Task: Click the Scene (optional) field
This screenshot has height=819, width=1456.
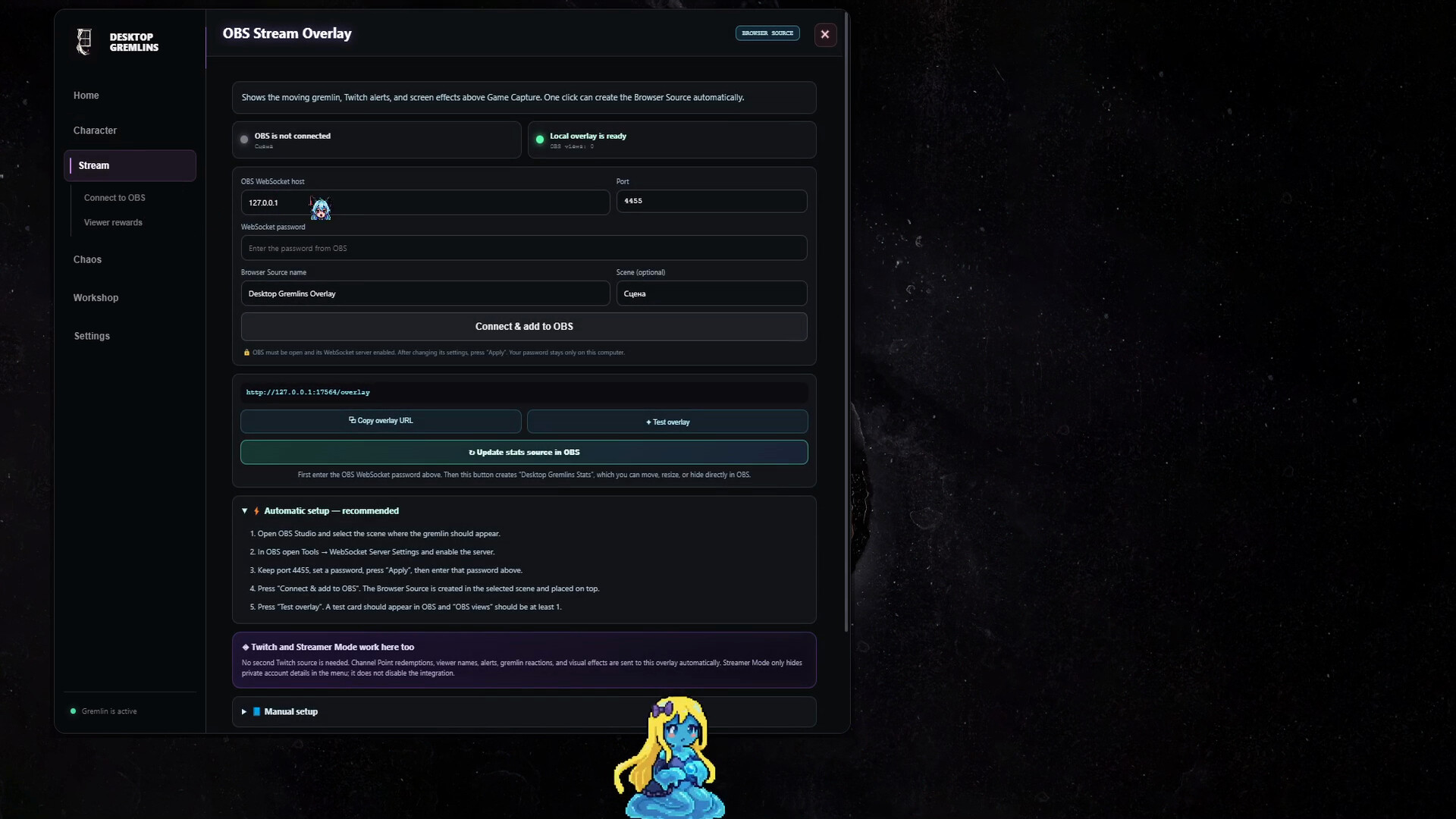Action: point(711,293)
